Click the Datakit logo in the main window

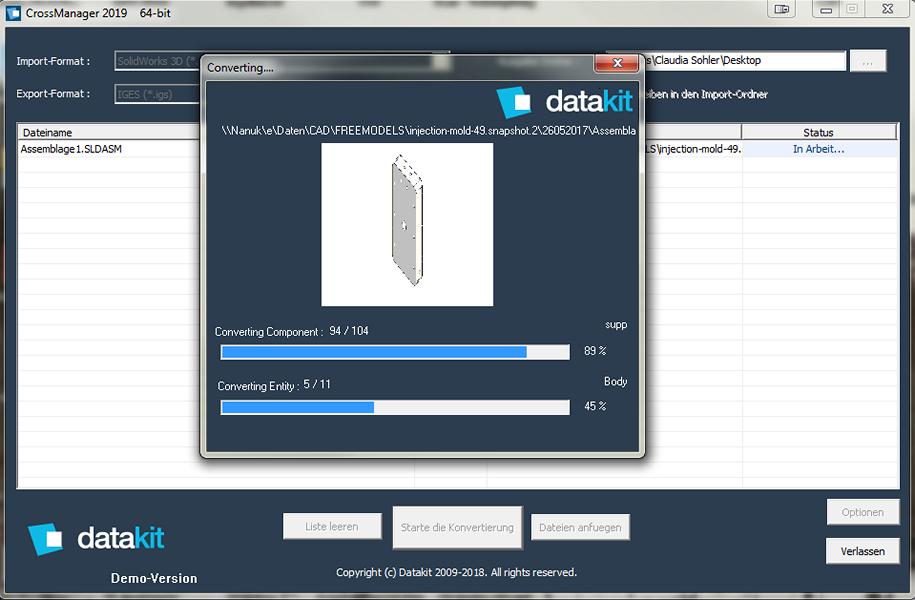96,538
